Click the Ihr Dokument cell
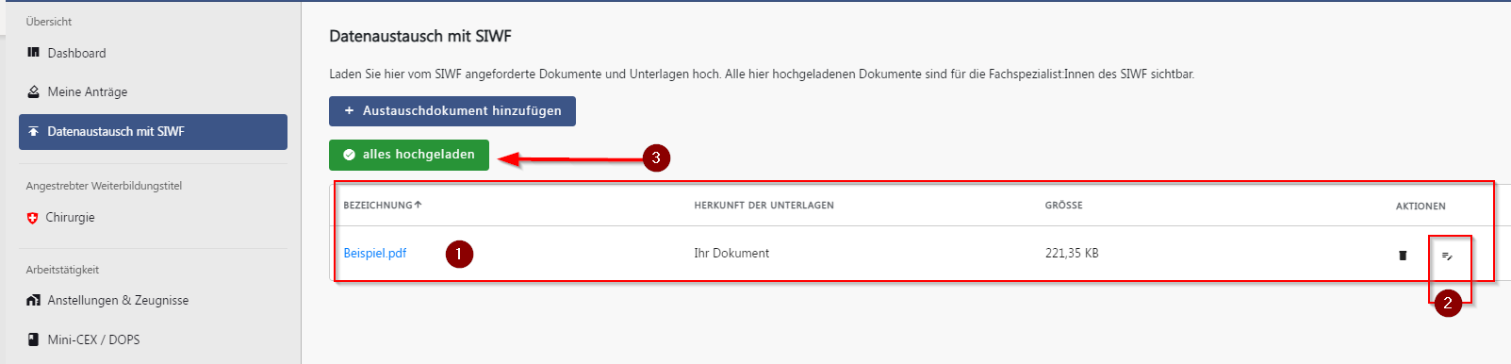Viewport: 1511px width, 364px height. coord(731,254)
